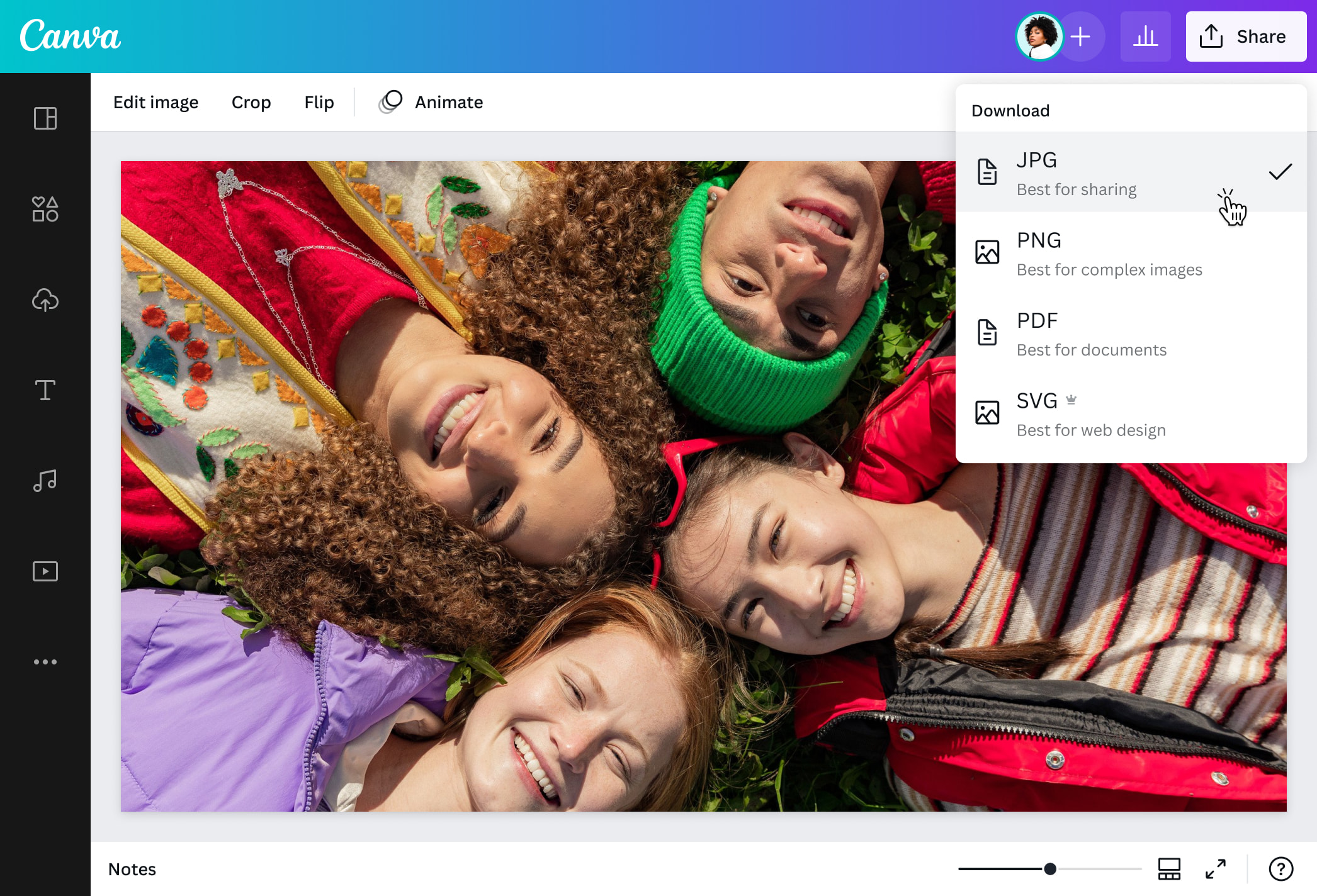Expand more sidebar tools with ellipsis
Viewport: 1317px width, 896px height.
(x=45, y=661)
